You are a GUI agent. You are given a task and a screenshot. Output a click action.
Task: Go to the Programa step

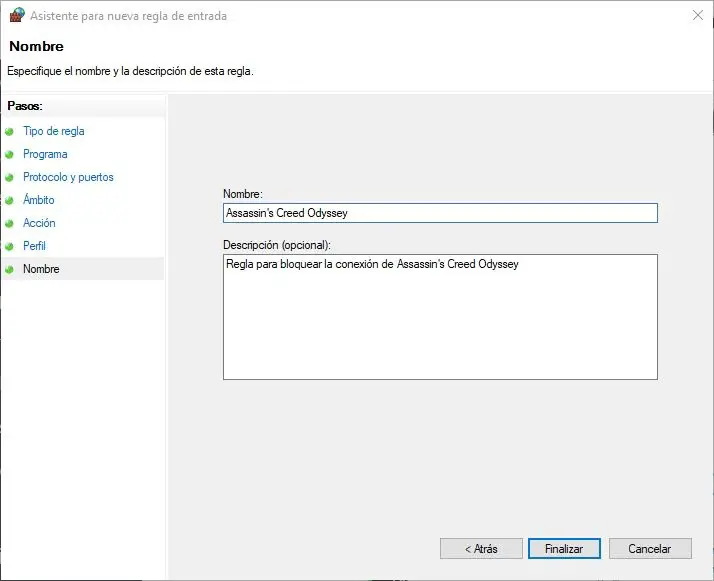coord(45,154)
